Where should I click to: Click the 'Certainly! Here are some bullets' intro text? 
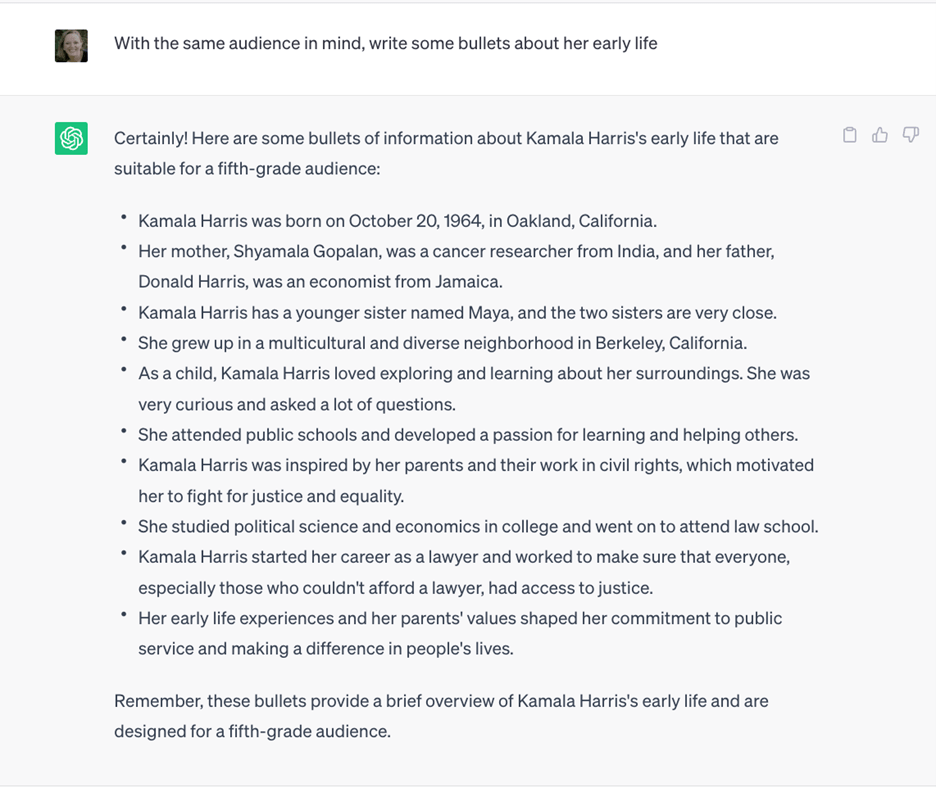point(445,138)
